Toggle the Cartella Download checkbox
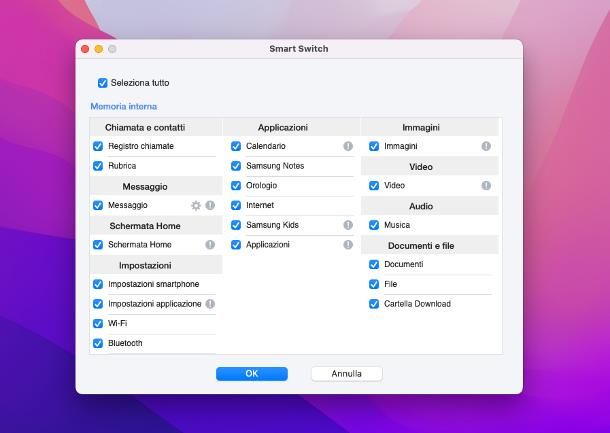The width and height of the screenshot is (610, 433). pos(374,304)
